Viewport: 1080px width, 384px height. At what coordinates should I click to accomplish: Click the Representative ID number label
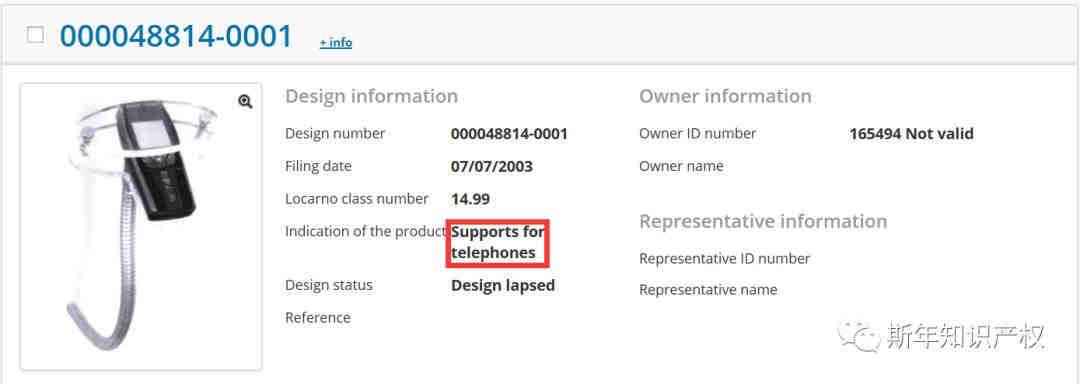click(x=725, y=259)
